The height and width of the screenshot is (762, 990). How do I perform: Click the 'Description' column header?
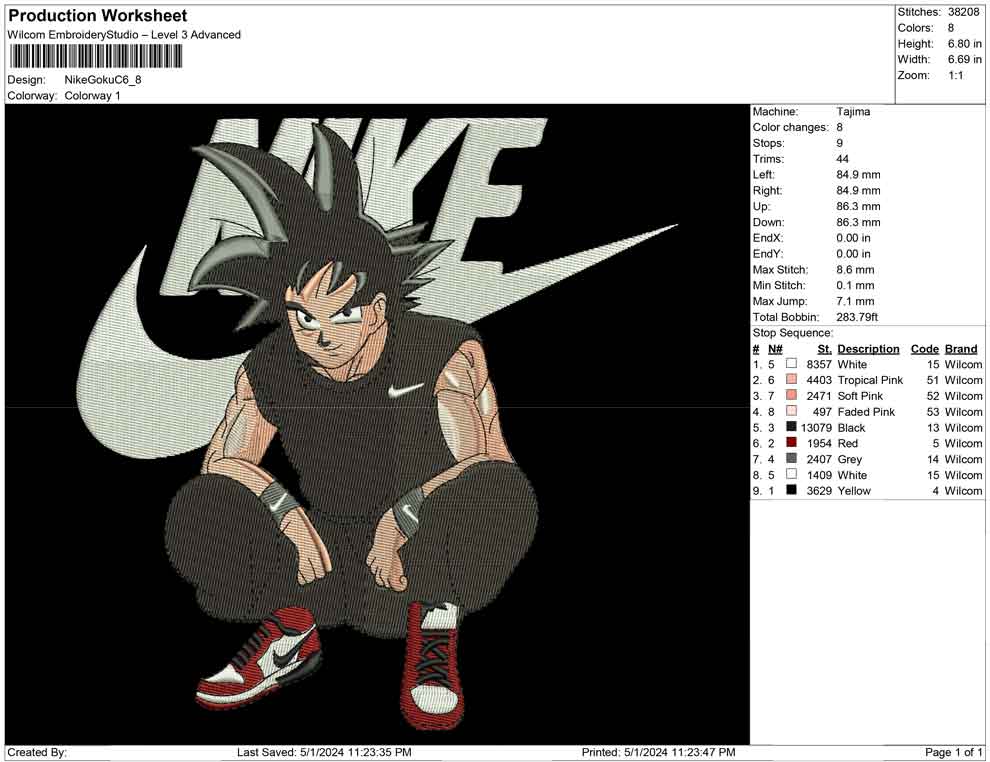point(868,348)
